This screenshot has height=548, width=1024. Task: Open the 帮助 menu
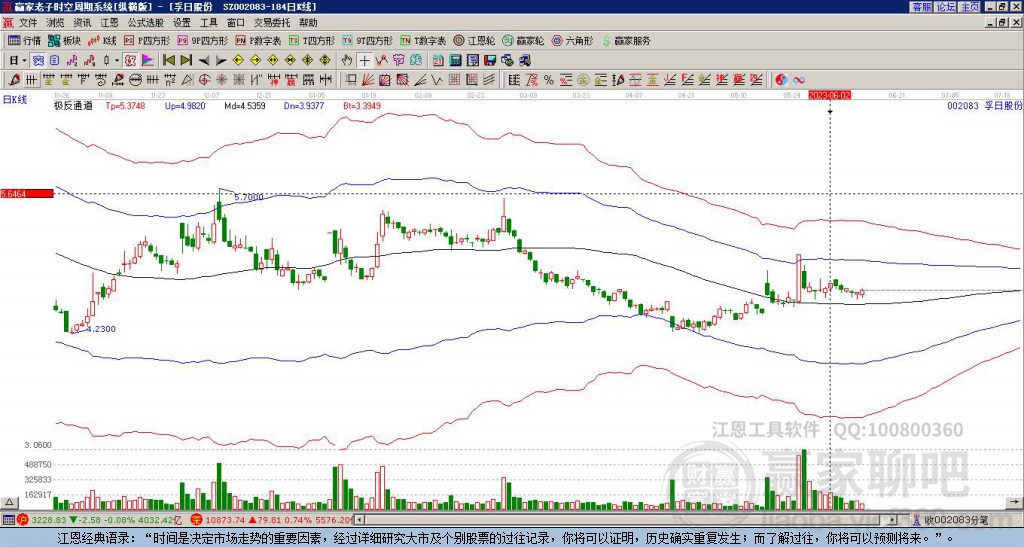pos(308,23)
